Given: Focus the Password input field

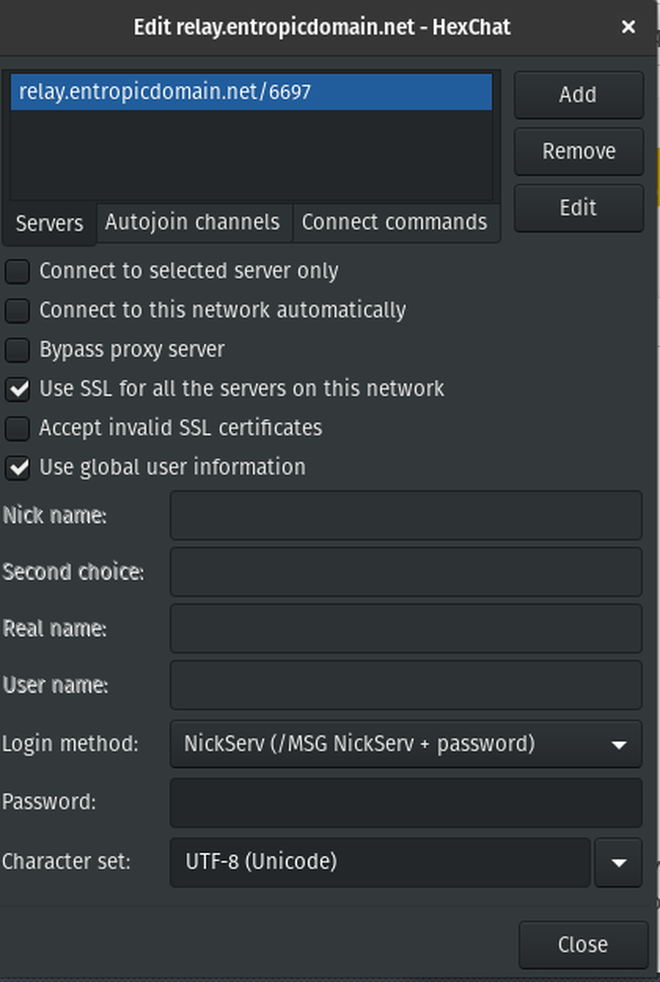Looking at the screenshot, I should coord(405,803).
